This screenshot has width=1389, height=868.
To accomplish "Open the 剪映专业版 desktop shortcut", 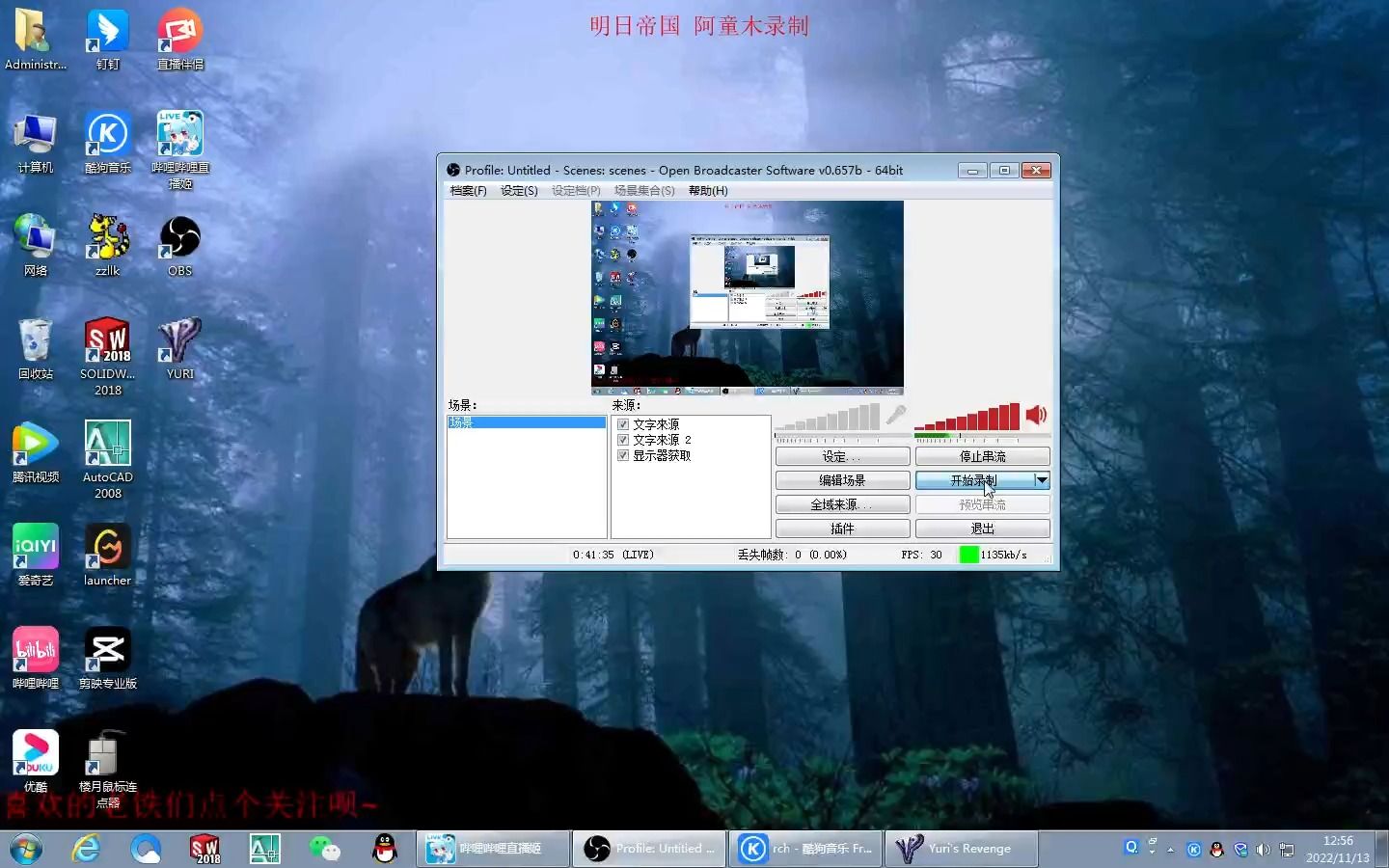I will click(x=107, y=659).
